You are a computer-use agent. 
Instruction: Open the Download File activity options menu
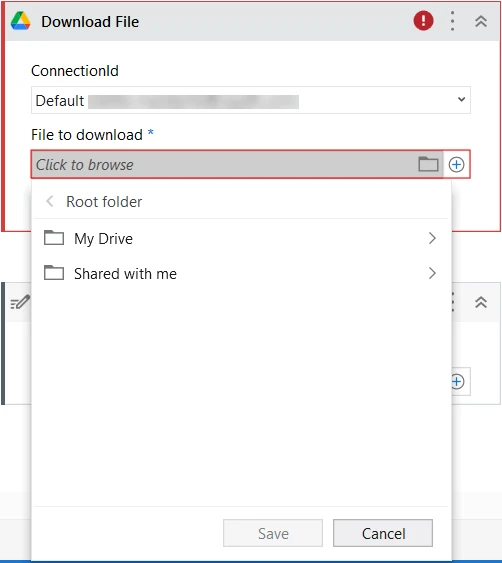pos(452,21)
